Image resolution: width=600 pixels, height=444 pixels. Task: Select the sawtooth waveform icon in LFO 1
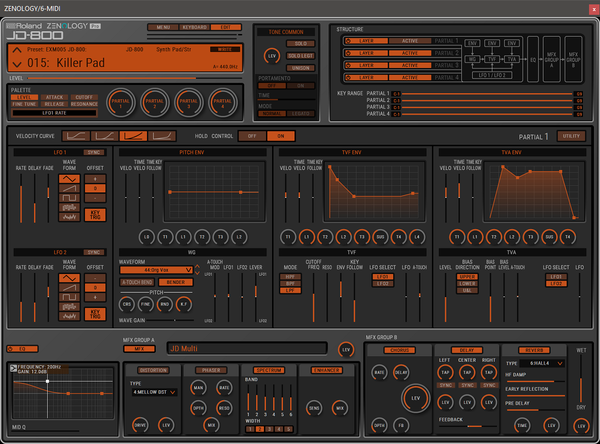click(69, 188)
